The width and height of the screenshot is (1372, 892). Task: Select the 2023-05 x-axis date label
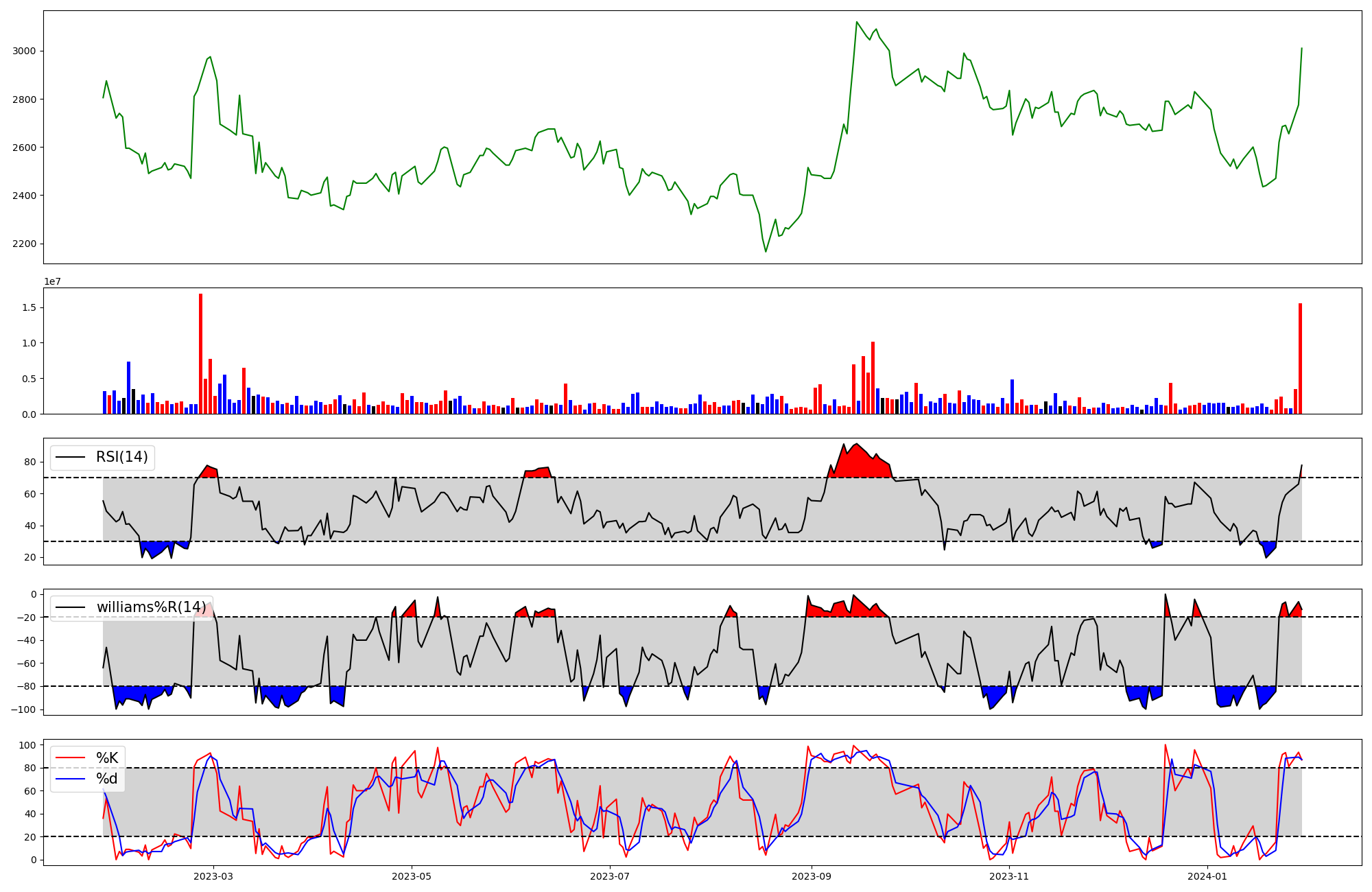pyautogui.click(x=412, y=876)
